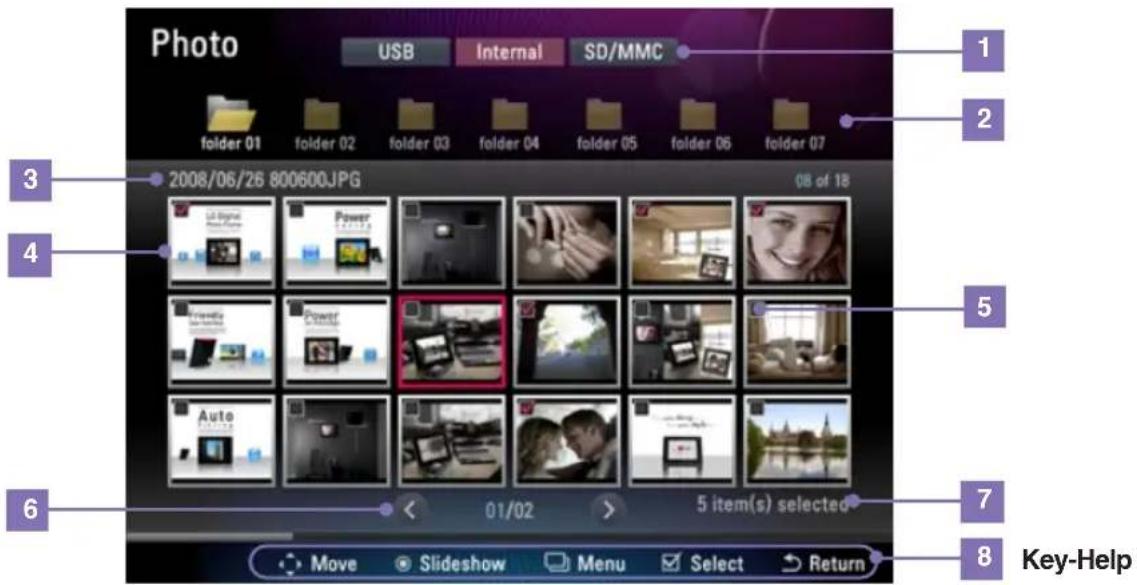Open folder 06

[x=700, y=125]
